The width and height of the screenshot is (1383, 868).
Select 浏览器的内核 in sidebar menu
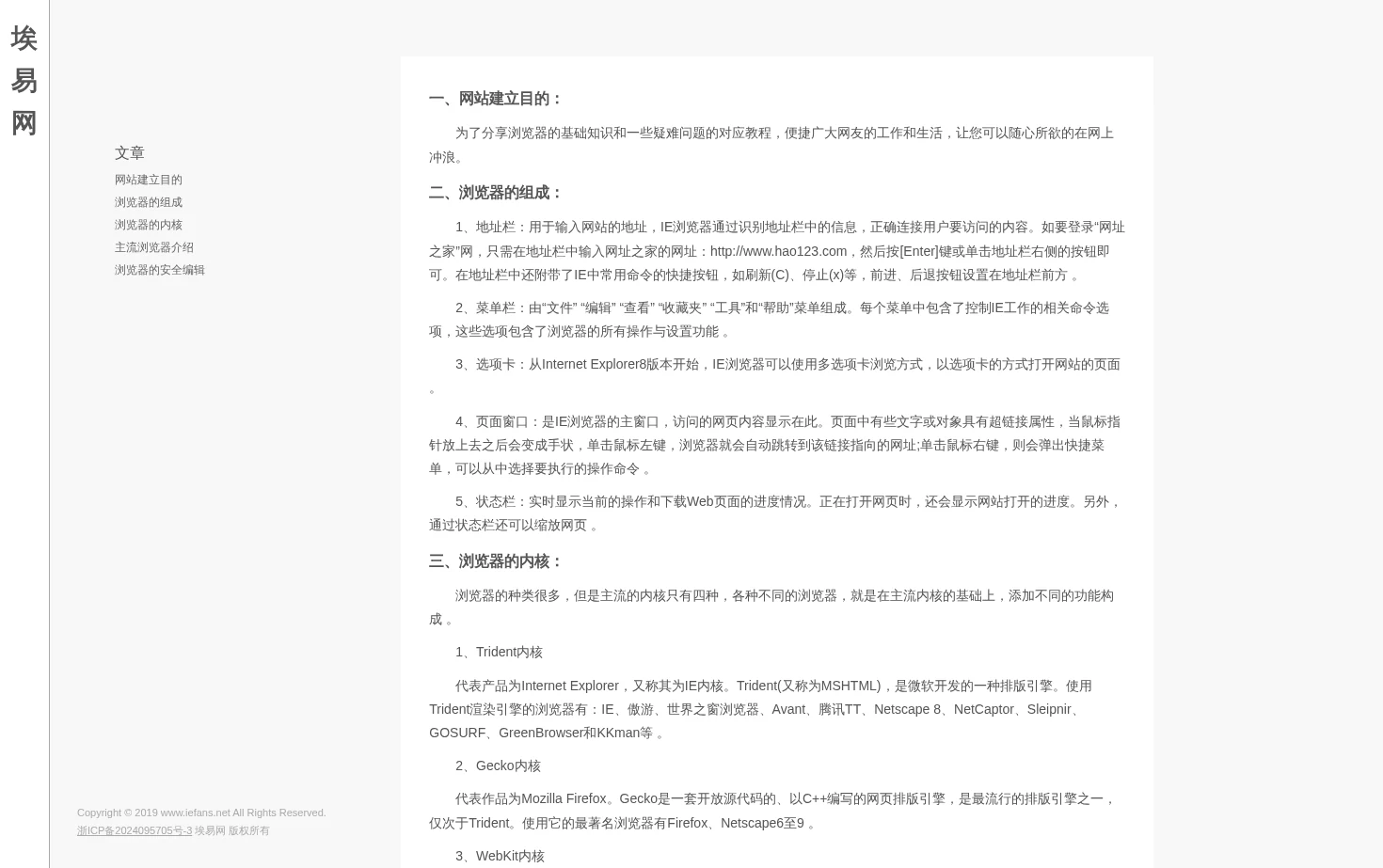(x=149, y=225)
